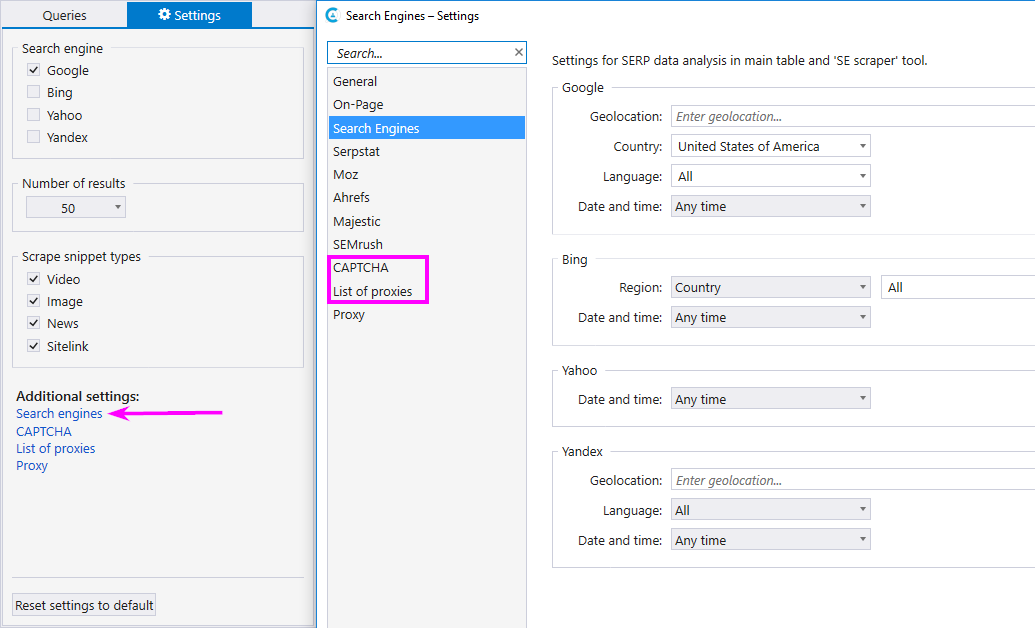Image resolution: width=1035 pixels, height=628 pixels.
Task: Enable the Yandex search engine checkbox
Action: click(34, 137)
